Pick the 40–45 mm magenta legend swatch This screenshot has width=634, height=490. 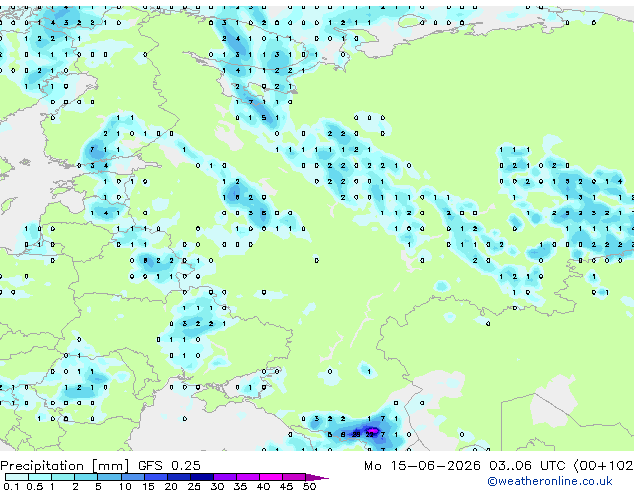click(x=271, y=477)
